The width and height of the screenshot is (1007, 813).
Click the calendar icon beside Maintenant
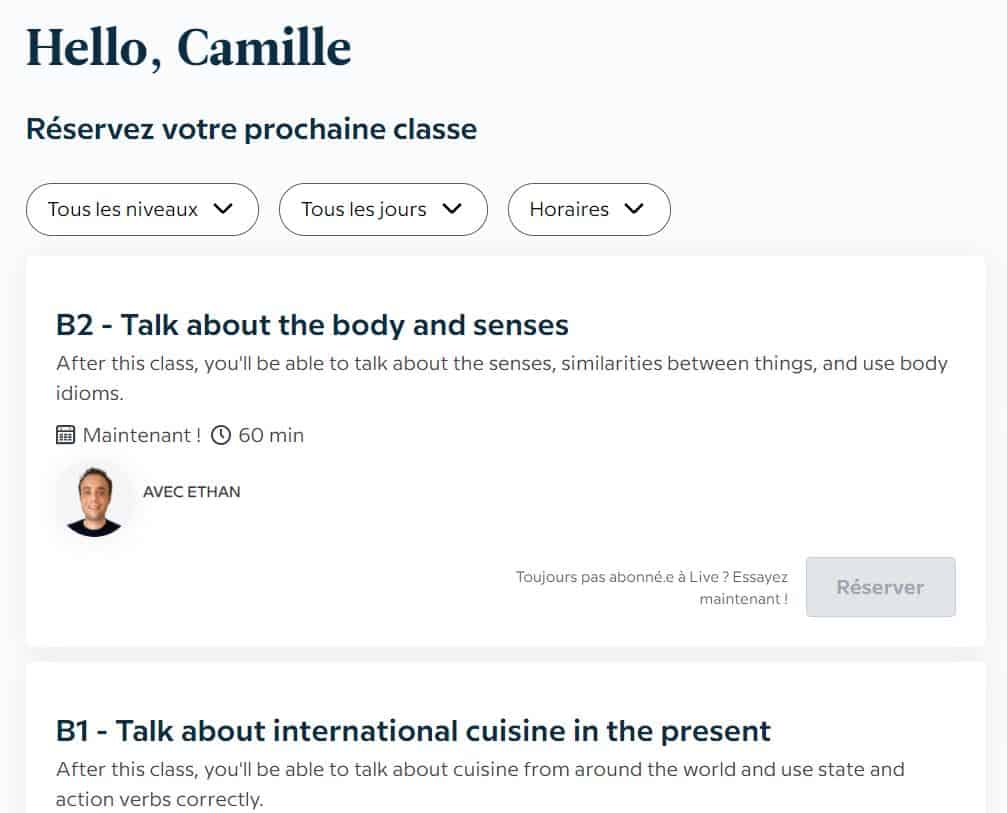[x=66, y=435]
